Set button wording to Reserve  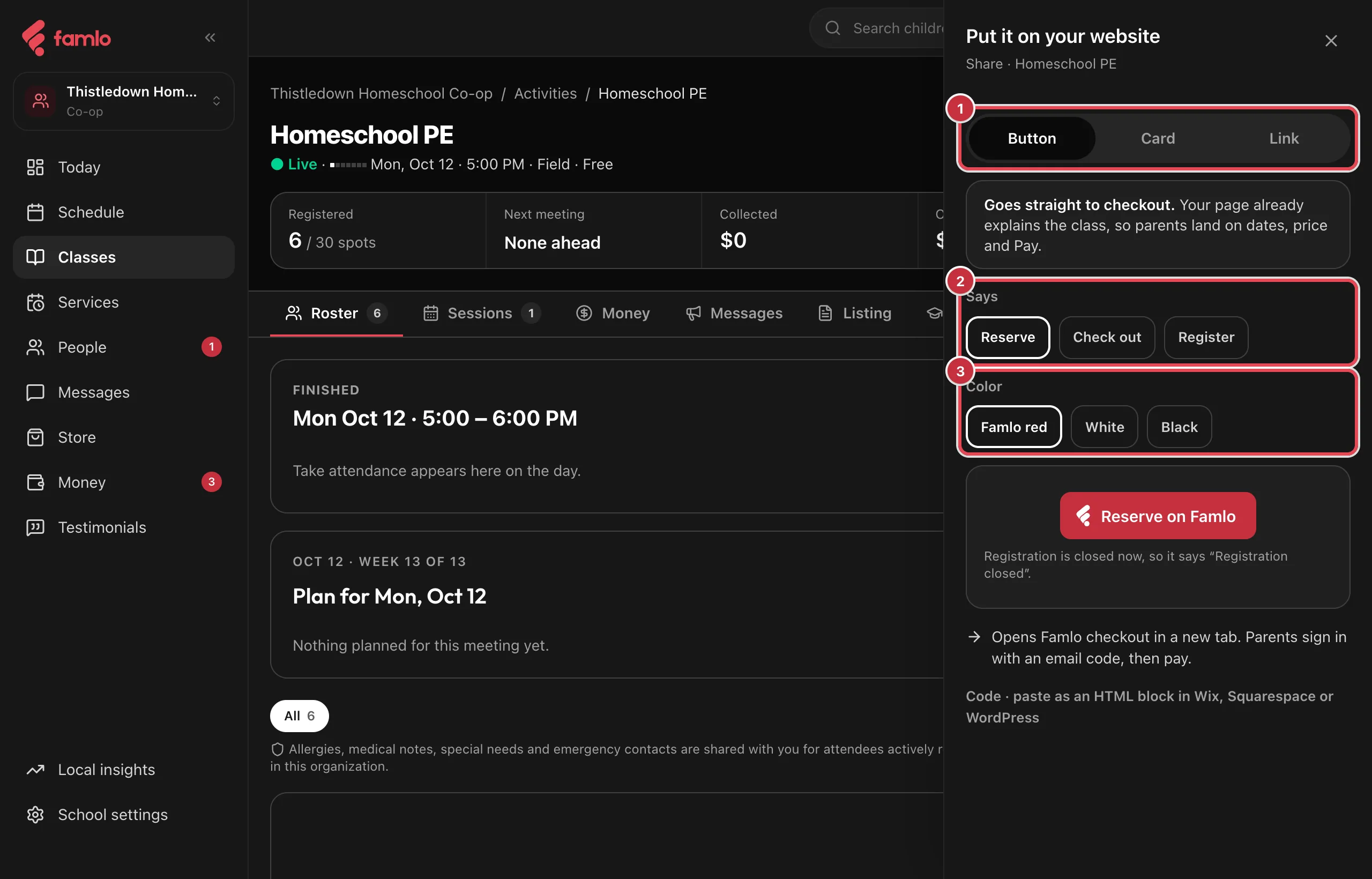1008,337
